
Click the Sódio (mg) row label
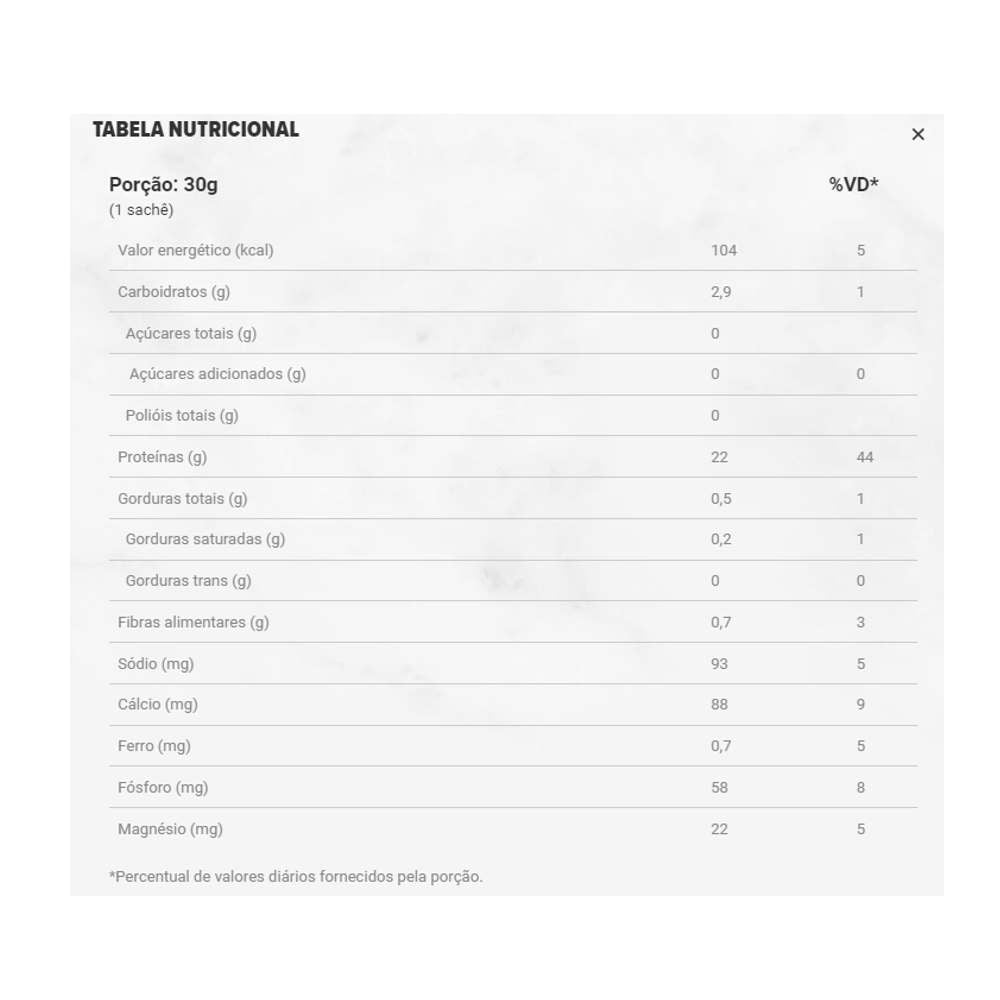(x=156, y=664)
